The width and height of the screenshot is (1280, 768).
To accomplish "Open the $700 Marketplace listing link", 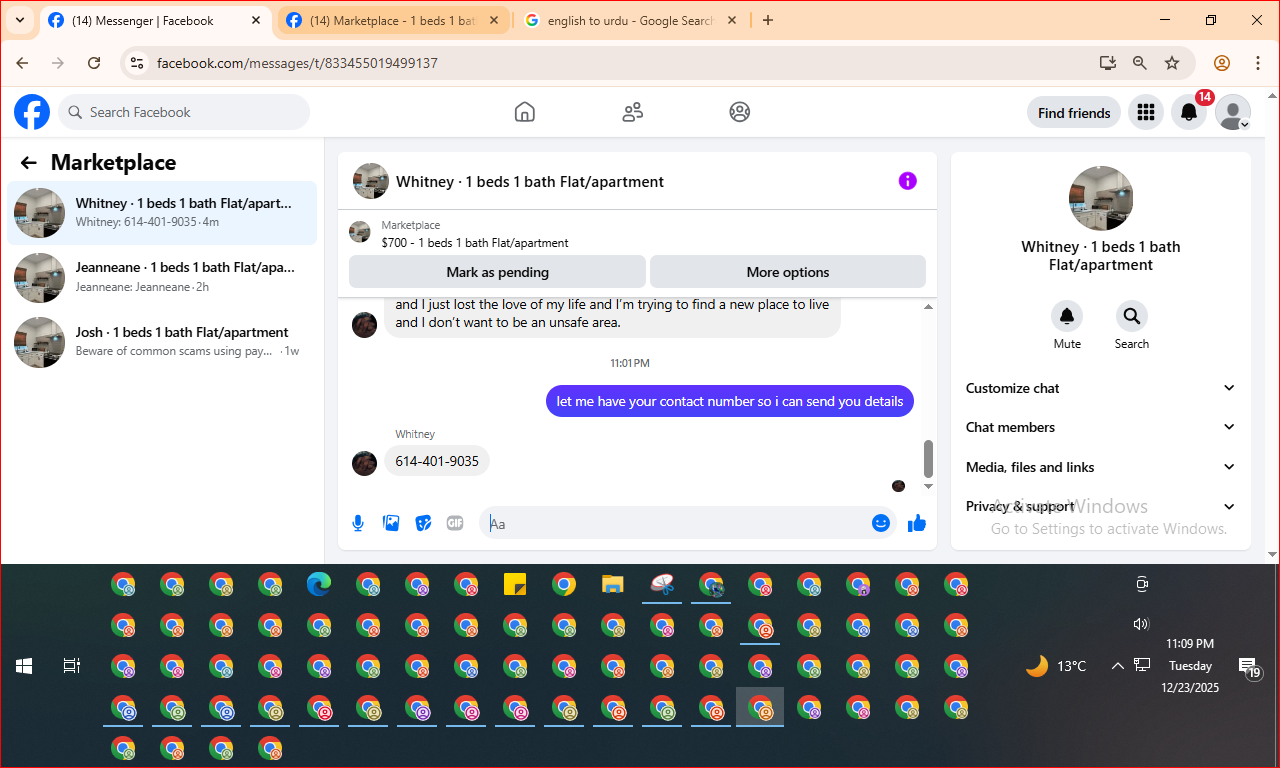I will click(x=475, y=243).
